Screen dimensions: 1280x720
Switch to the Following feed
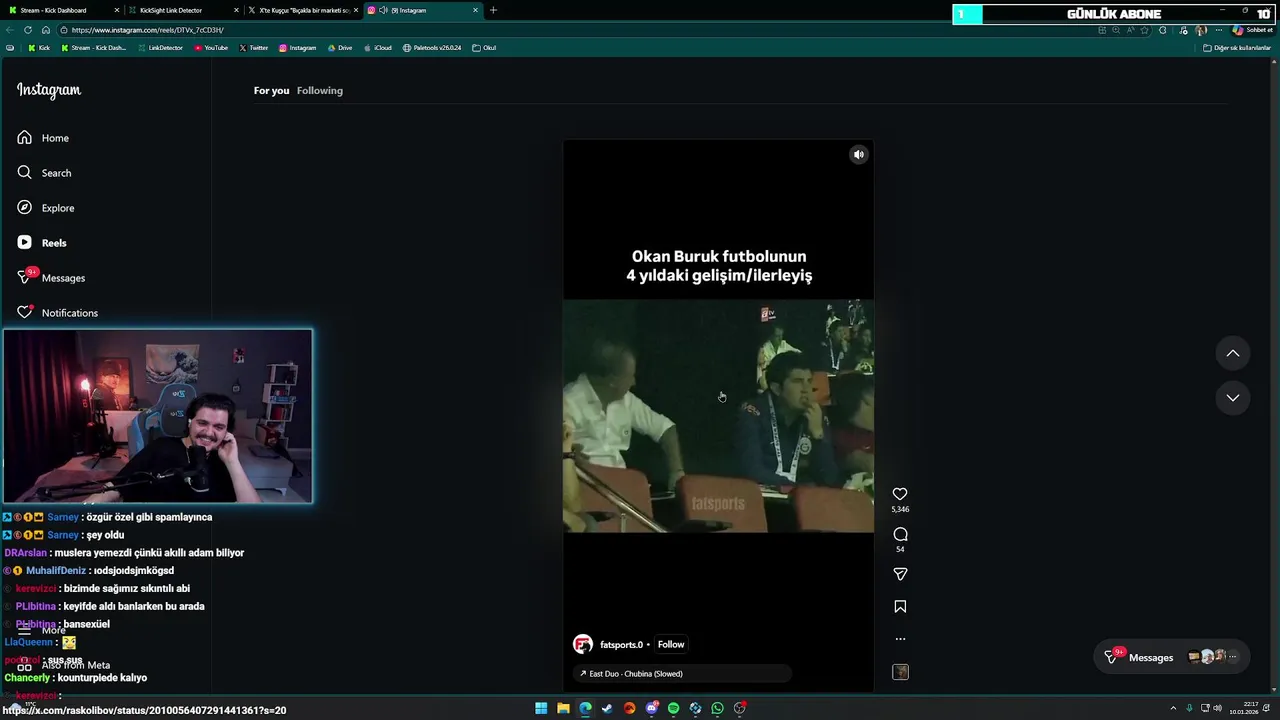pos(320,91)
